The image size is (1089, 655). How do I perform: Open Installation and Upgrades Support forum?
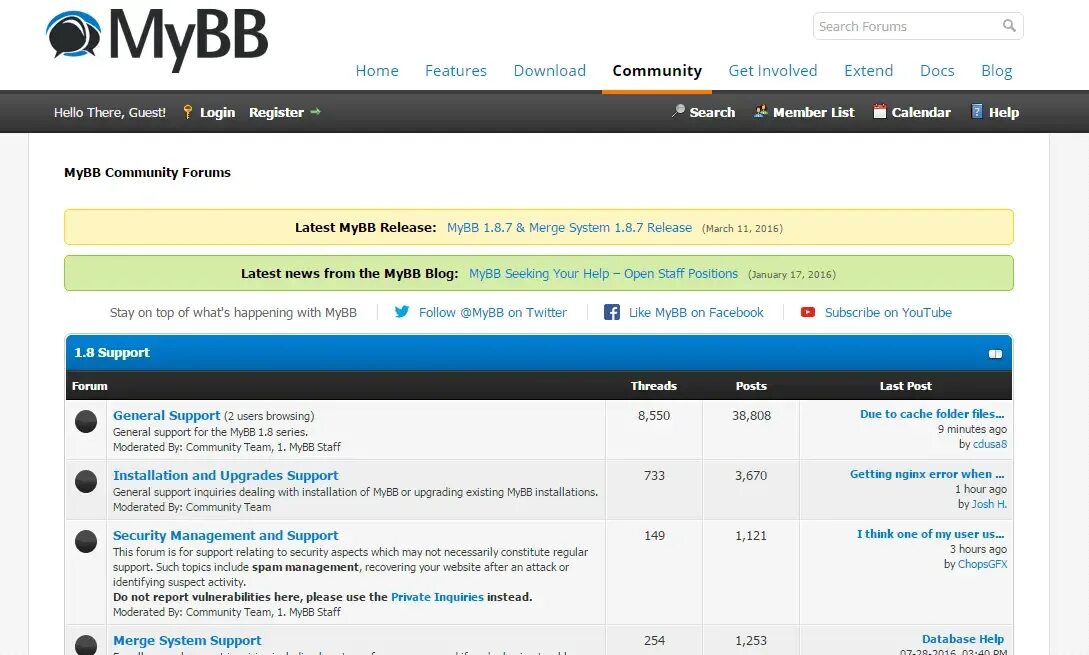coord(226,475)
